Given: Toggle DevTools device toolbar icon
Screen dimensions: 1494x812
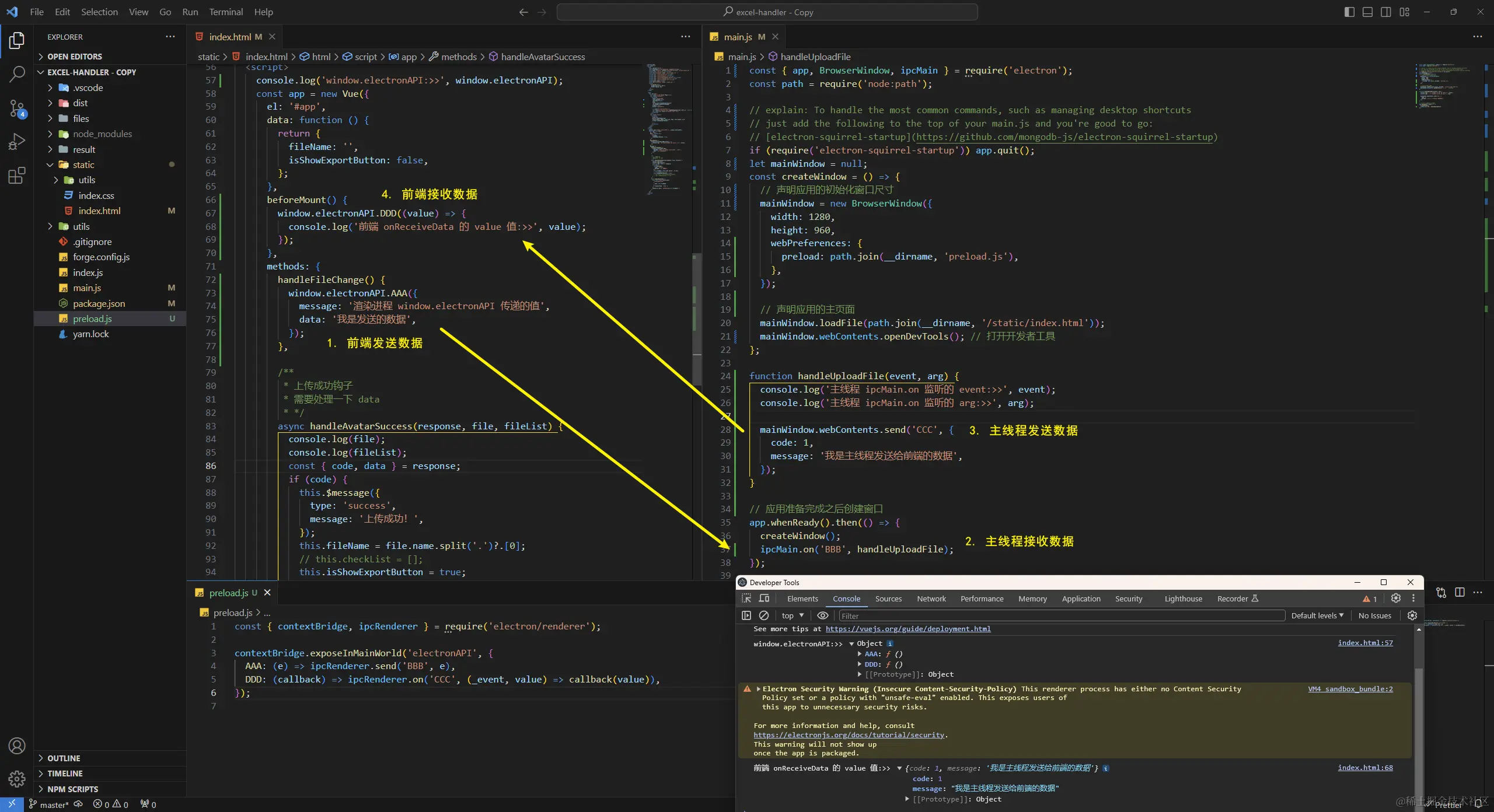Looking at the screenshot, I should coord(764,598).
